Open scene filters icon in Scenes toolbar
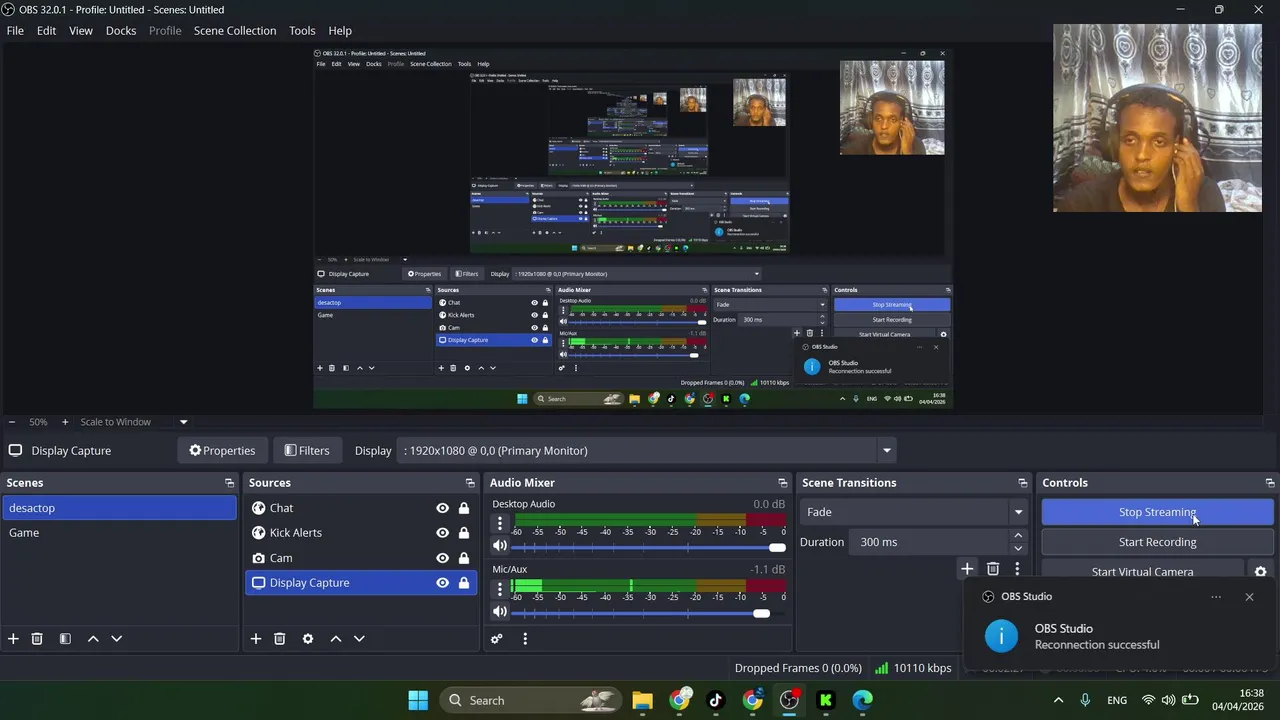 point(65,639)
